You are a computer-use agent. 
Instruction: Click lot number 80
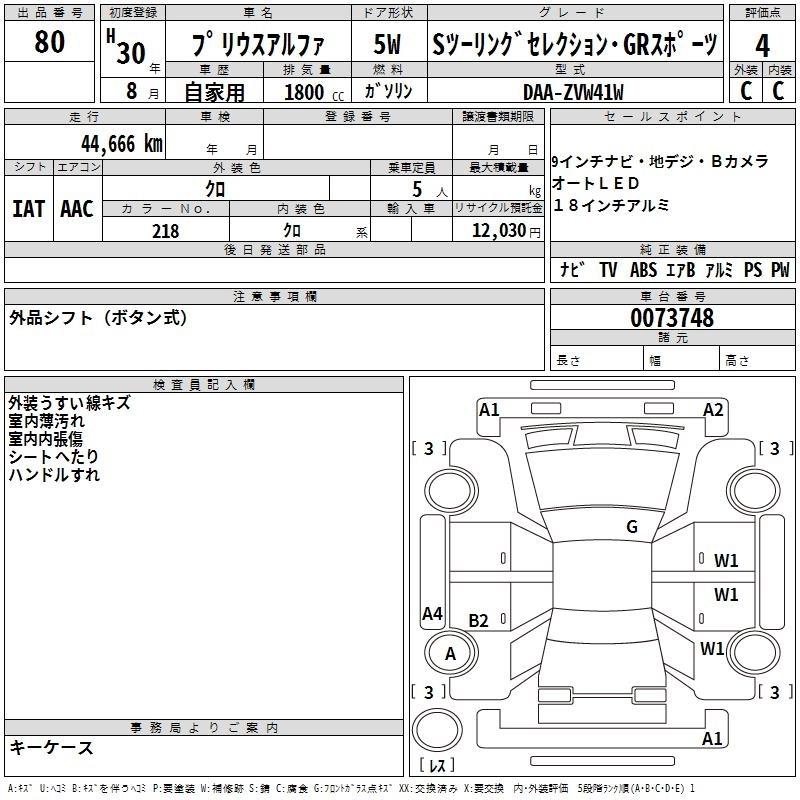click(49, 42)
